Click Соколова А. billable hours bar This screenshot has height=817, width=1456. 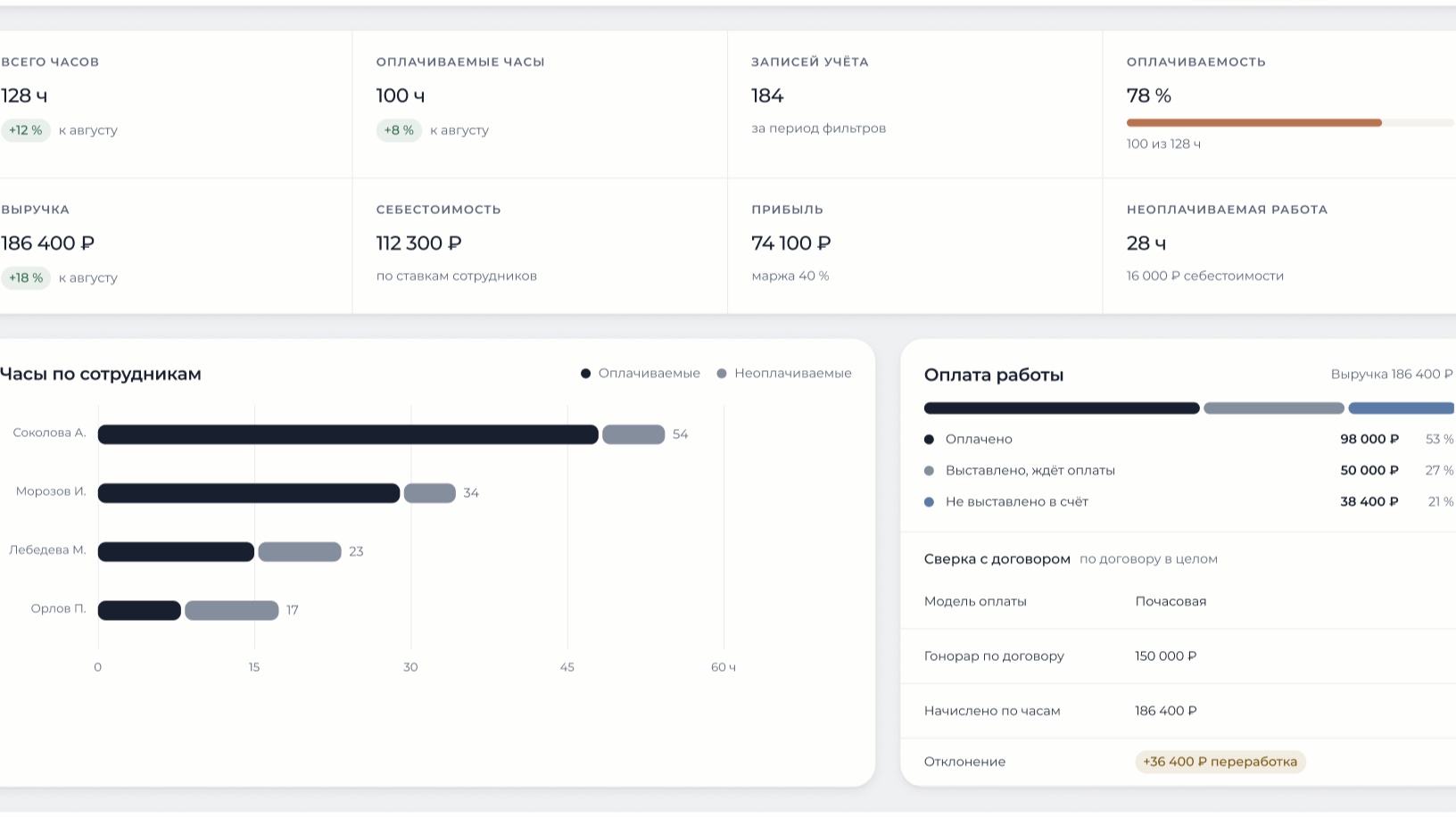(x=348, y=434)
